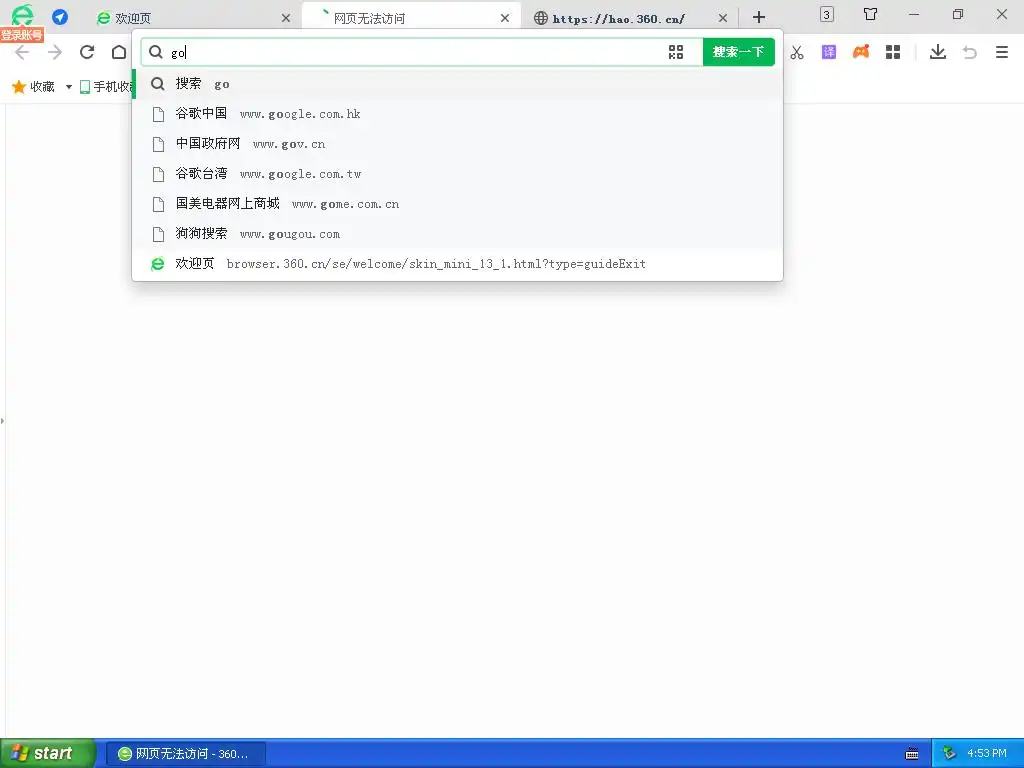Click the 搜索一下 search button

(x=739, y=52)
